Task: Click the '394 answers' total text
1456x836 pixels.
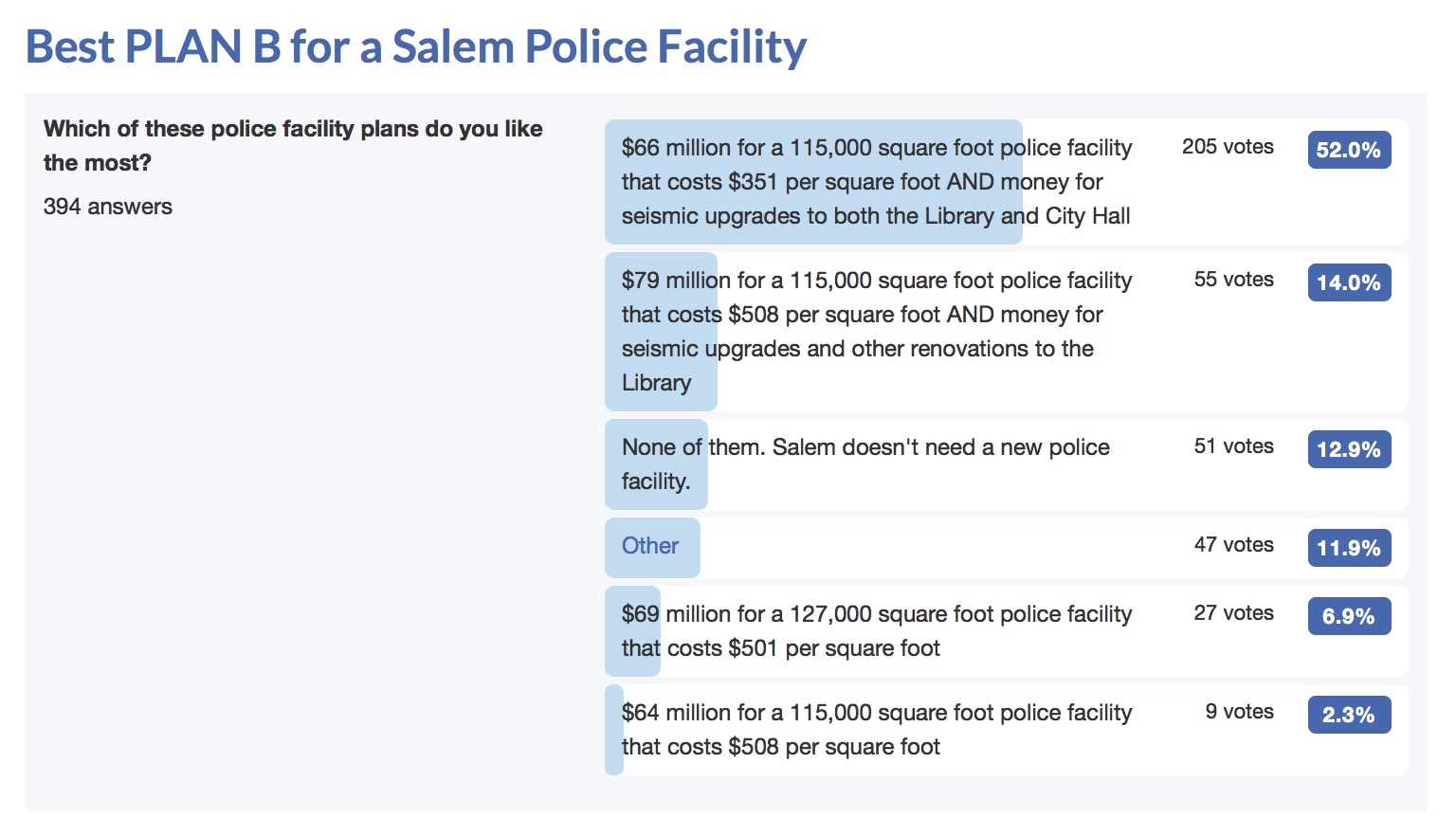Action: tap(108, 207)
